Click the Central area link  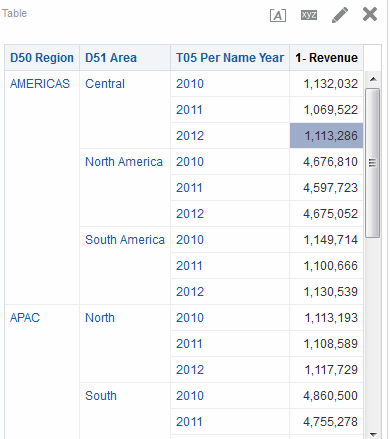click(105, 84)
